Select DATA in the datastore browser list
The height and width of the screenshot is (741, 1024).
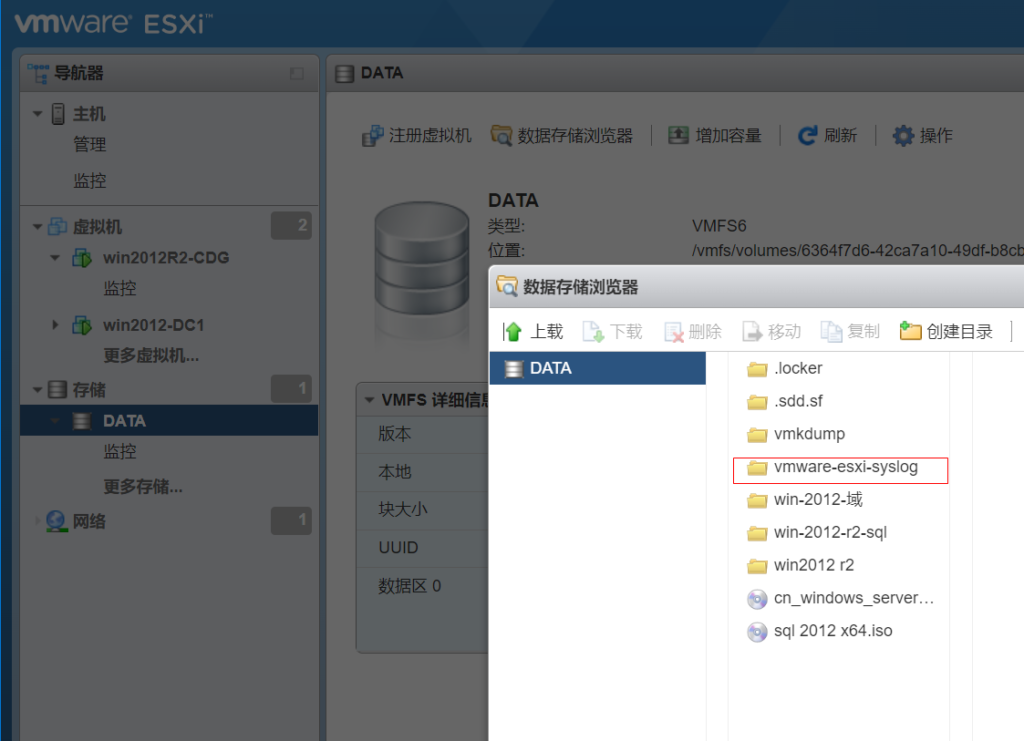tap(598, 368)
